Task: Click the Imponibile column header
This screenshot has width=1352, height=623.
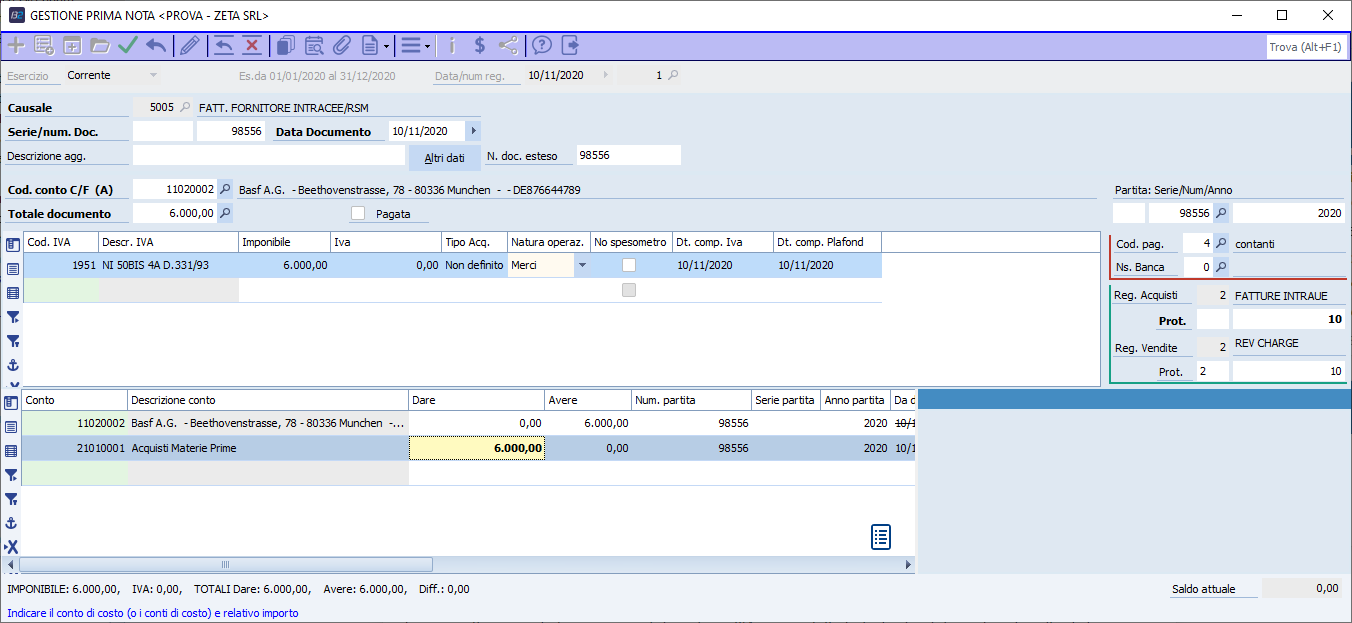Action: point(284,242)
